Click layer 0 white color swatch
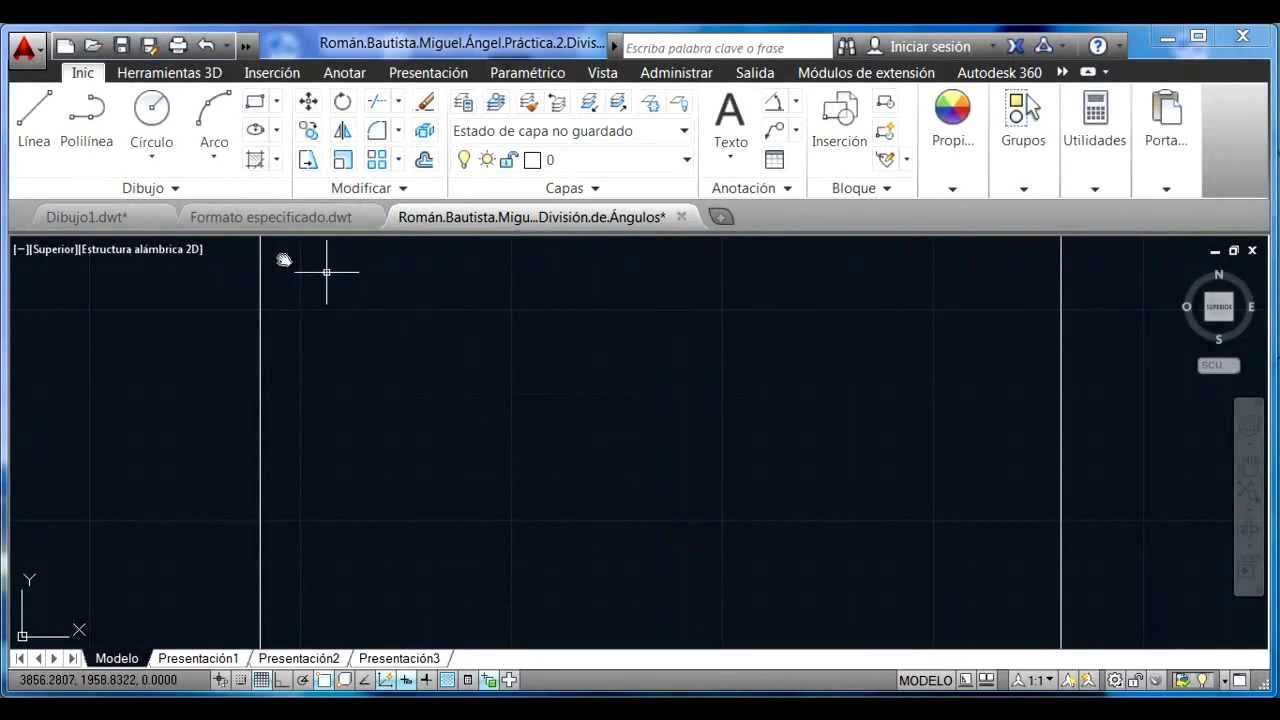 [x=532, y=160]
